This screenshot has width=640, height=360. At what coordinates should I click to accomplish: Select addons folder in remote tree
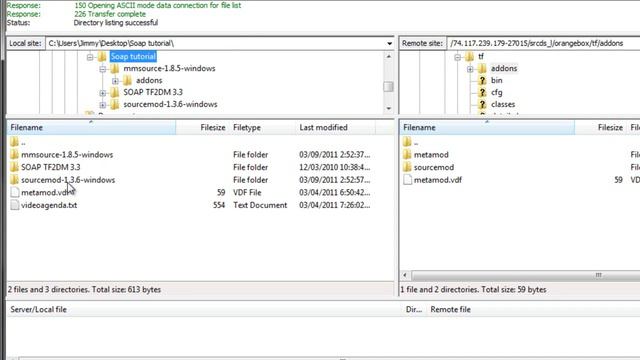click(504, 68)
